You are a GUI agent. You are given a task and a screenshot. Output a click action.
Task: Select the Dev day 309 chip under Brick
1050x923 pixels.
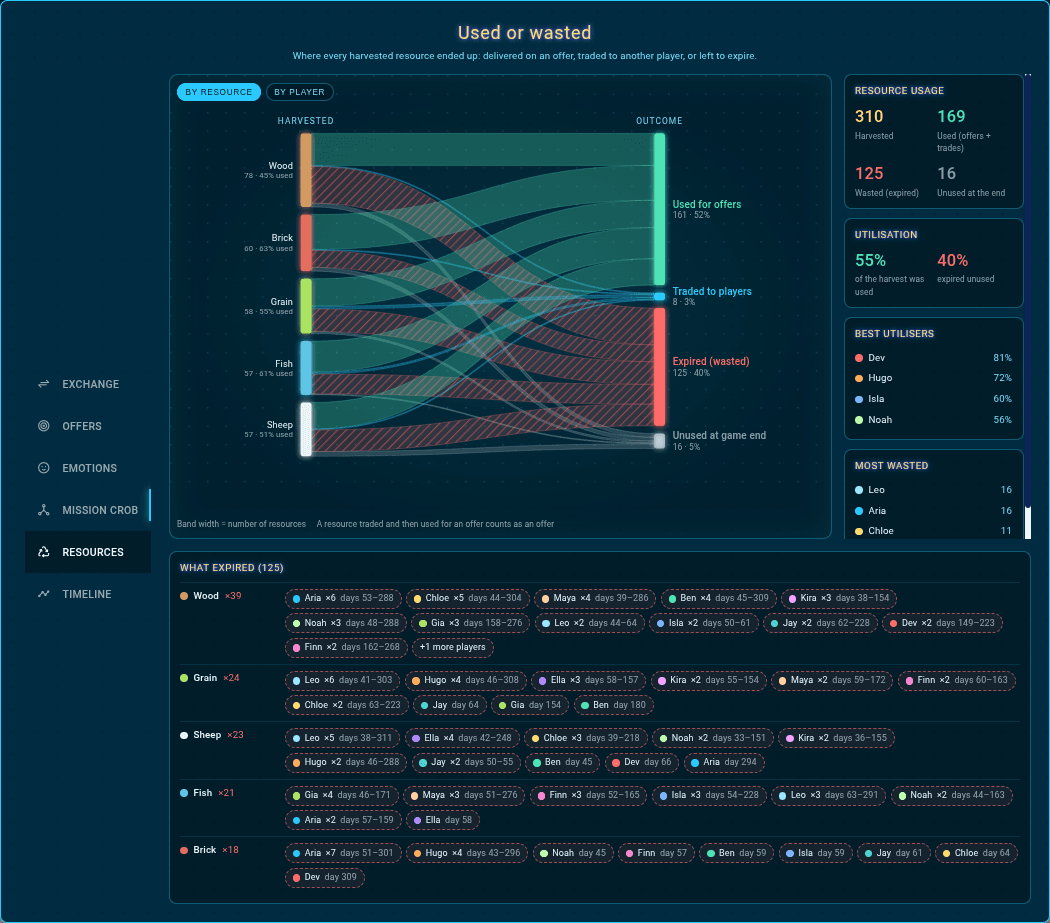[x=324, y=877]
